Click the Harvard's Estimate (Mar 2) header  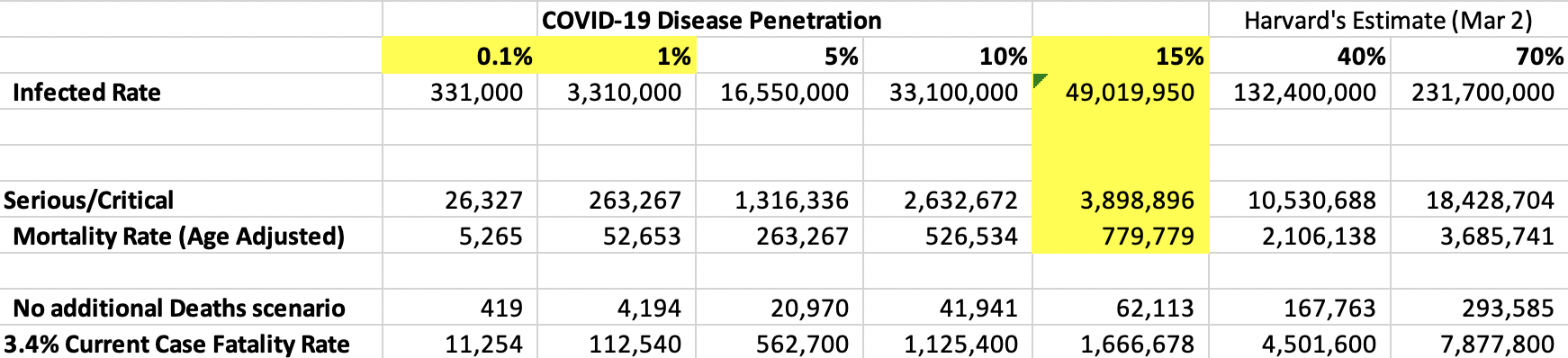tap(1389, 20)
